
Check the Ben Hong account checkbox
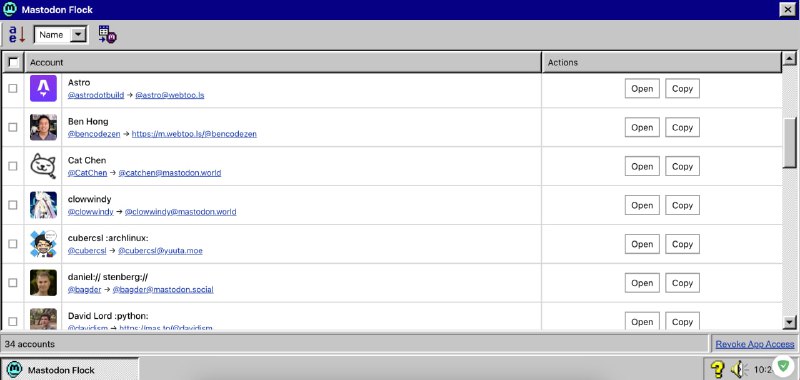pos(13,127)
